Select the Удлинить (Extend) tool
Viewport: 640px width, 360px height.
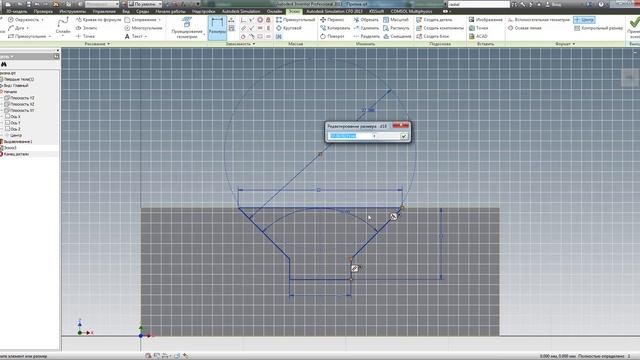[366, 28]
